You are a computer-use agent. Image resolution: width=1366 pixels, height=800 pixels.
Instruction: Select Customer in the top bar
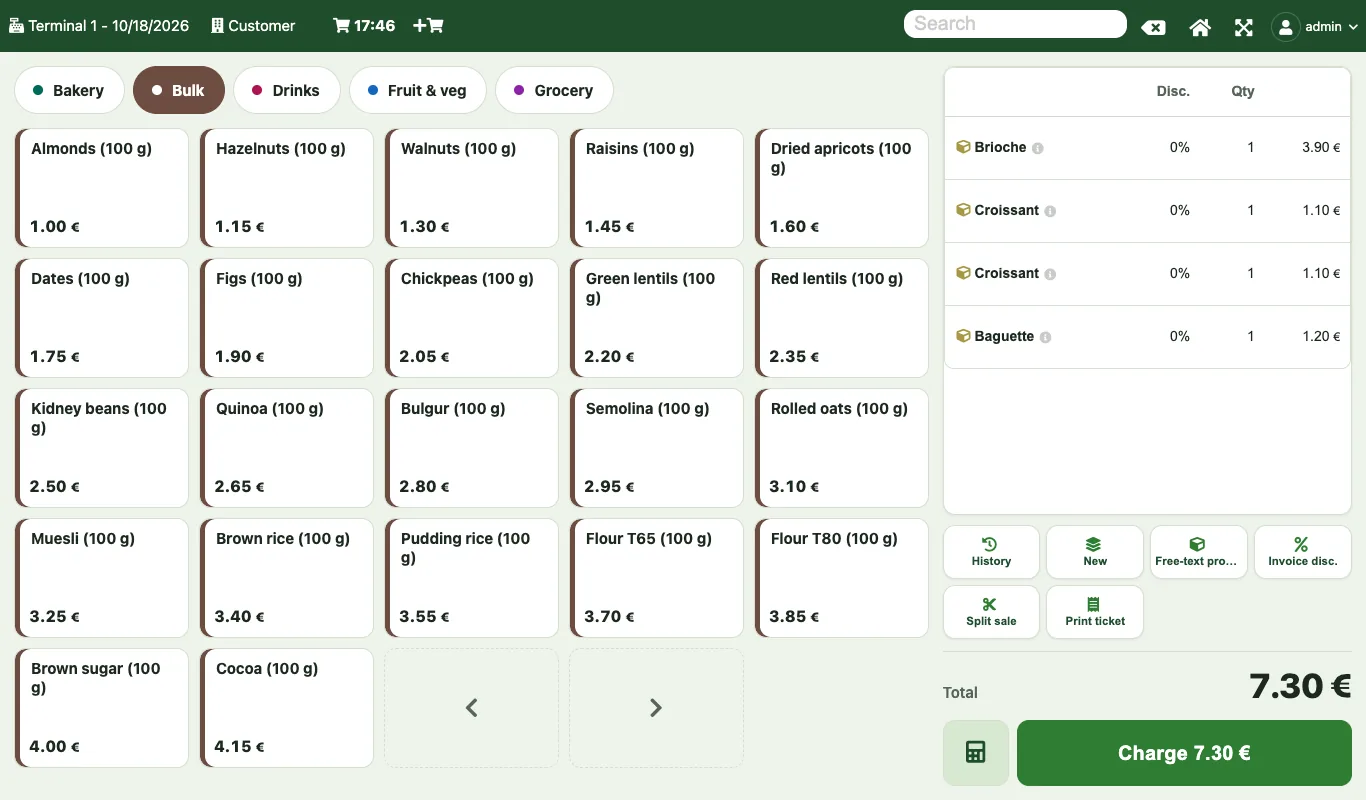click(253, 26)
